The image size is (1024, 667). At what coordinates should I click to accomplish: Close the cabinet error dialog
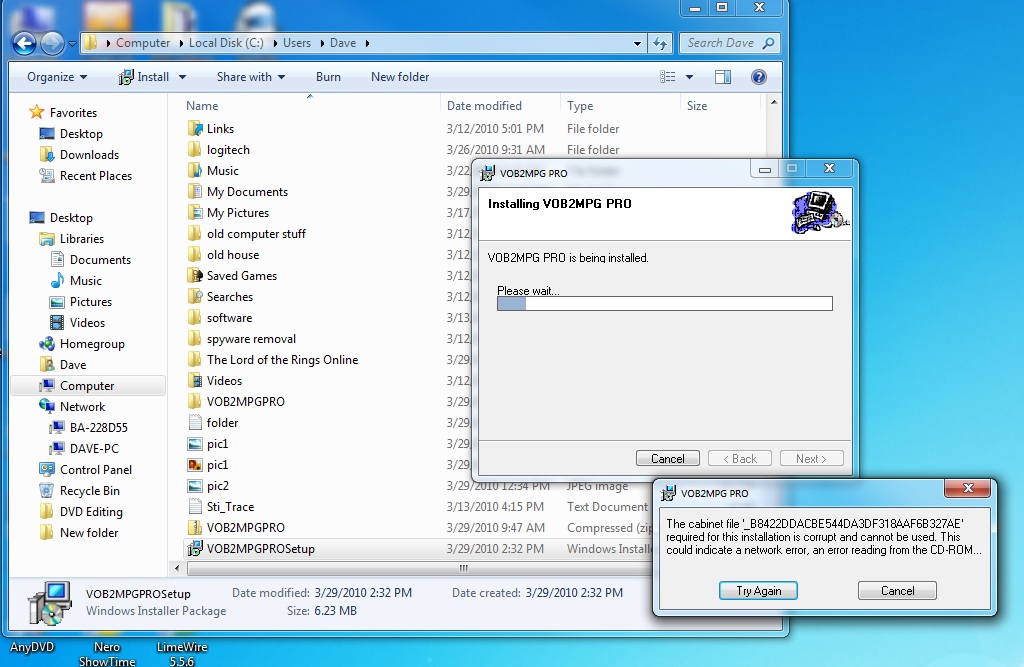(x=968, y=488)
